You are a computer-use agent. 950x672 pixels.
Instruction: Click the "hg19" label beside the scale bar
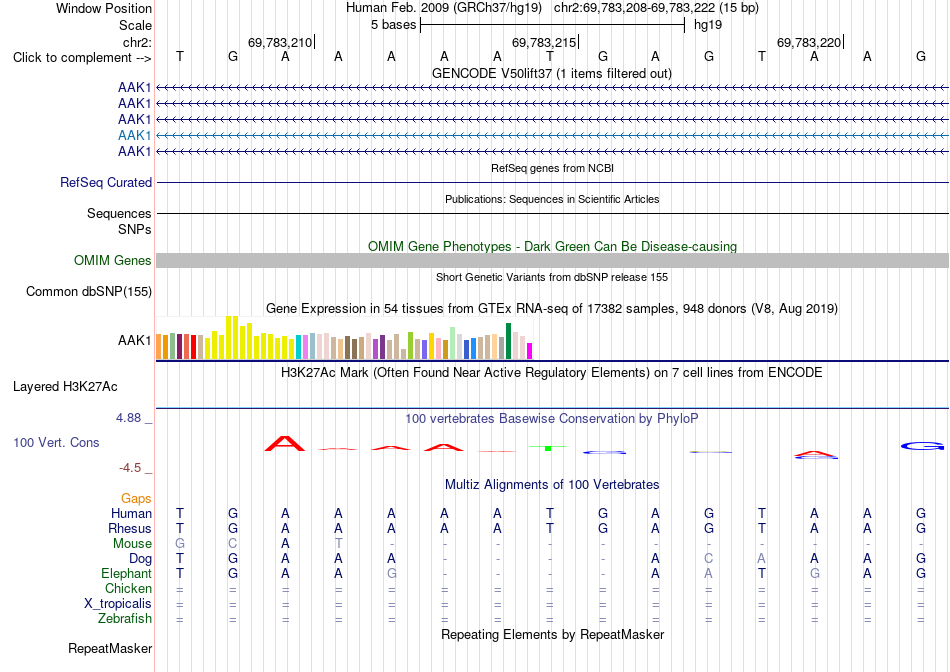click(708, 25)
